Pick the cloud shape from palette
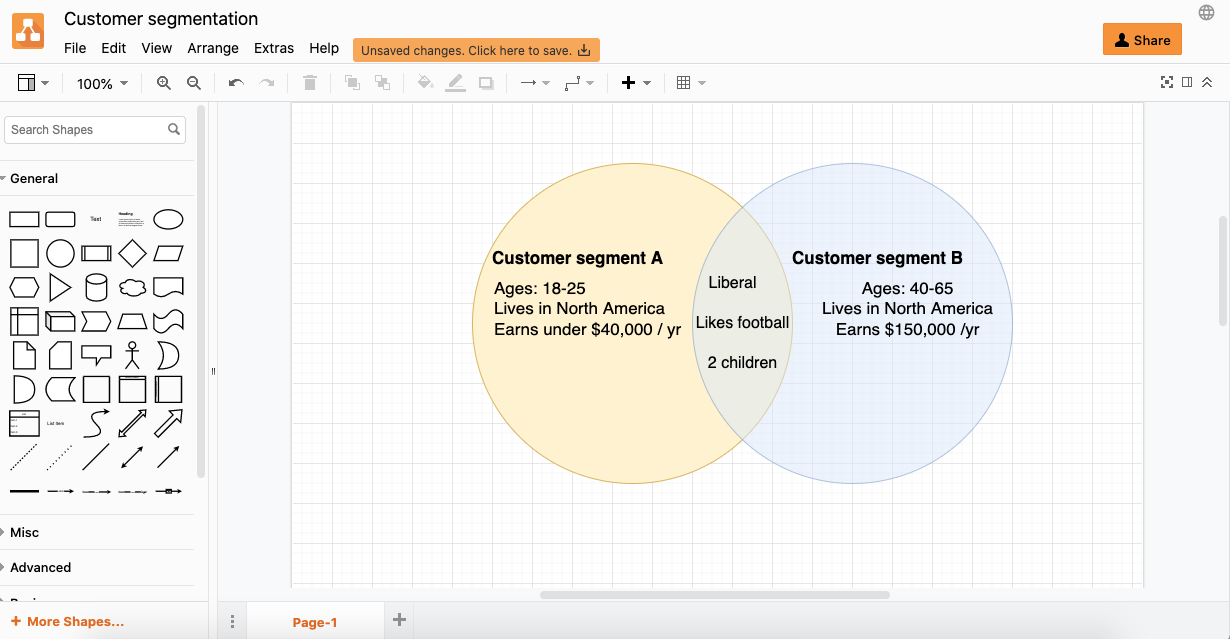The image size is (1230, 639). [x=132, y=288]
